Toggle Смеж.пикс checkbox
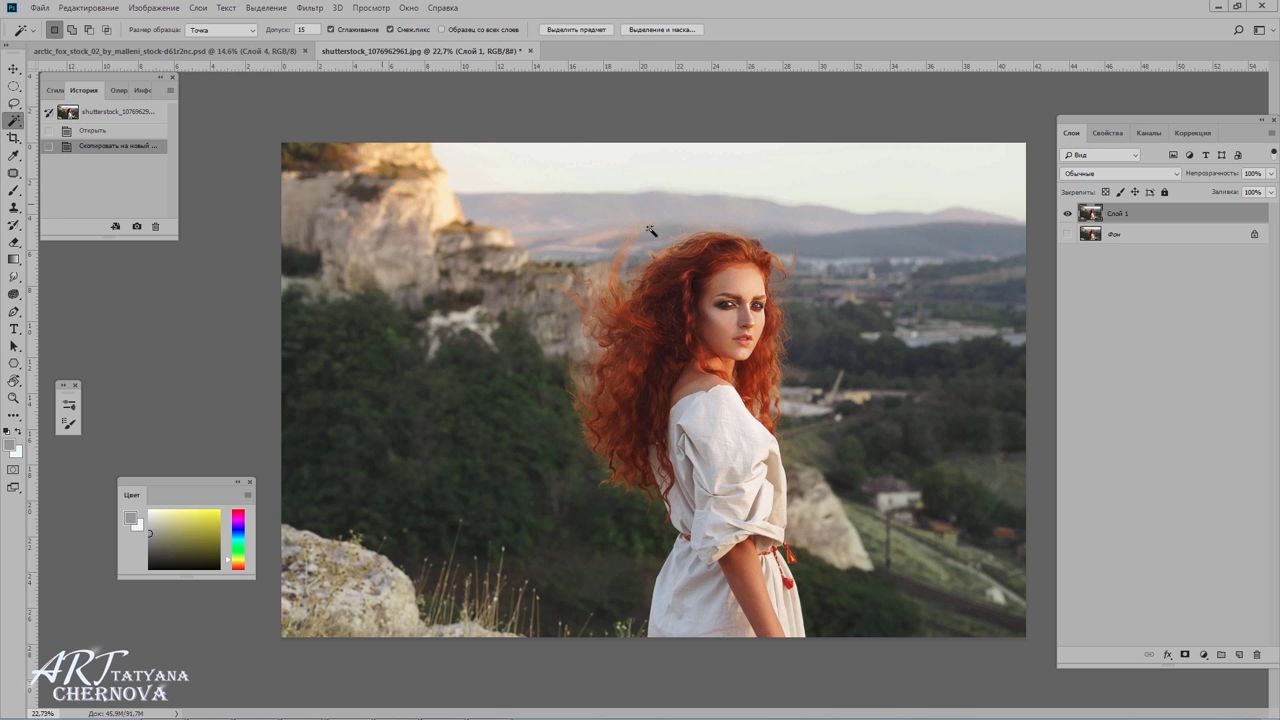 coord(389,30)
